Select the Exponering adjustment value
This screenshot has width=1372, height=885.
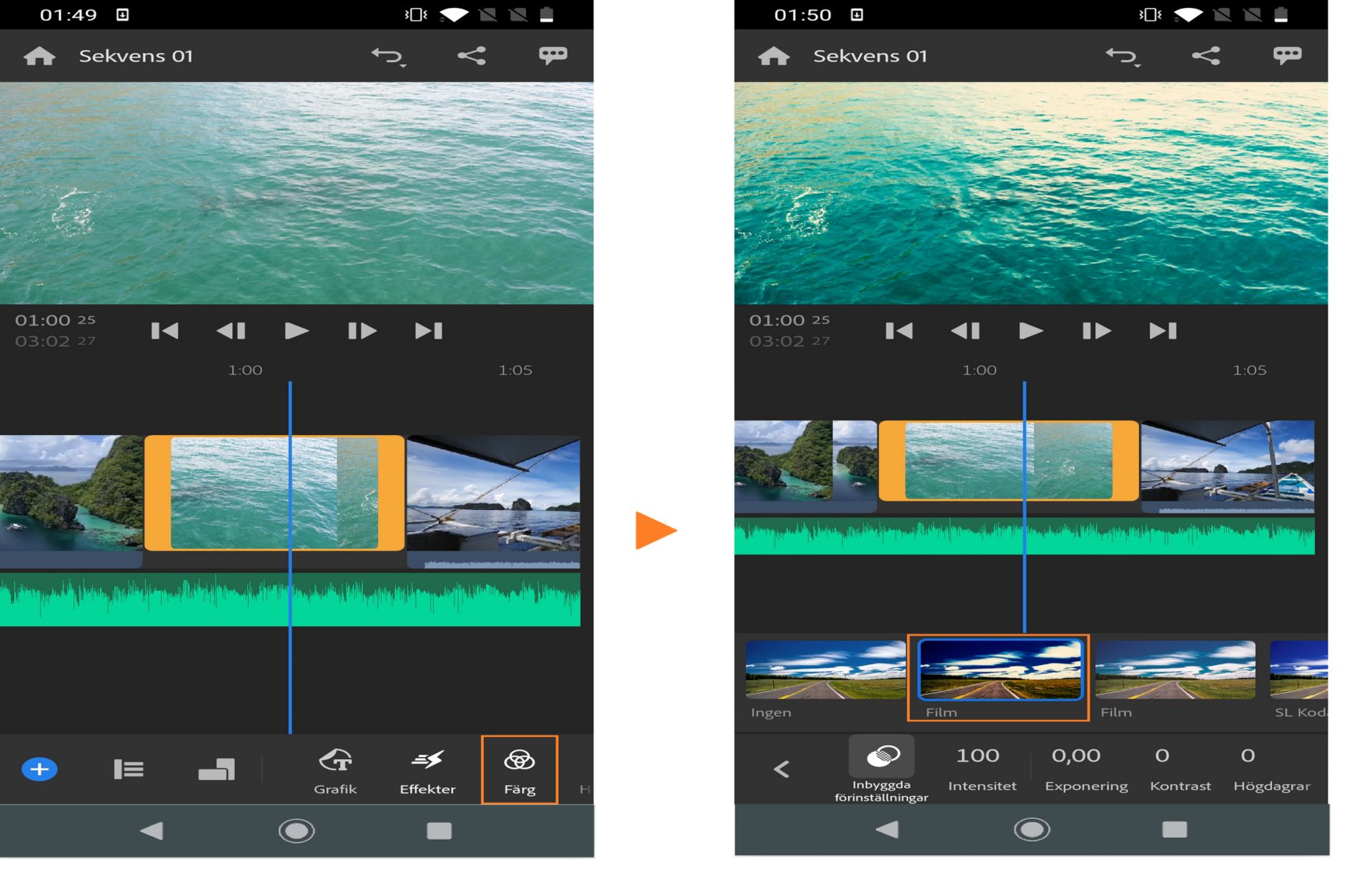[1076, 756]
